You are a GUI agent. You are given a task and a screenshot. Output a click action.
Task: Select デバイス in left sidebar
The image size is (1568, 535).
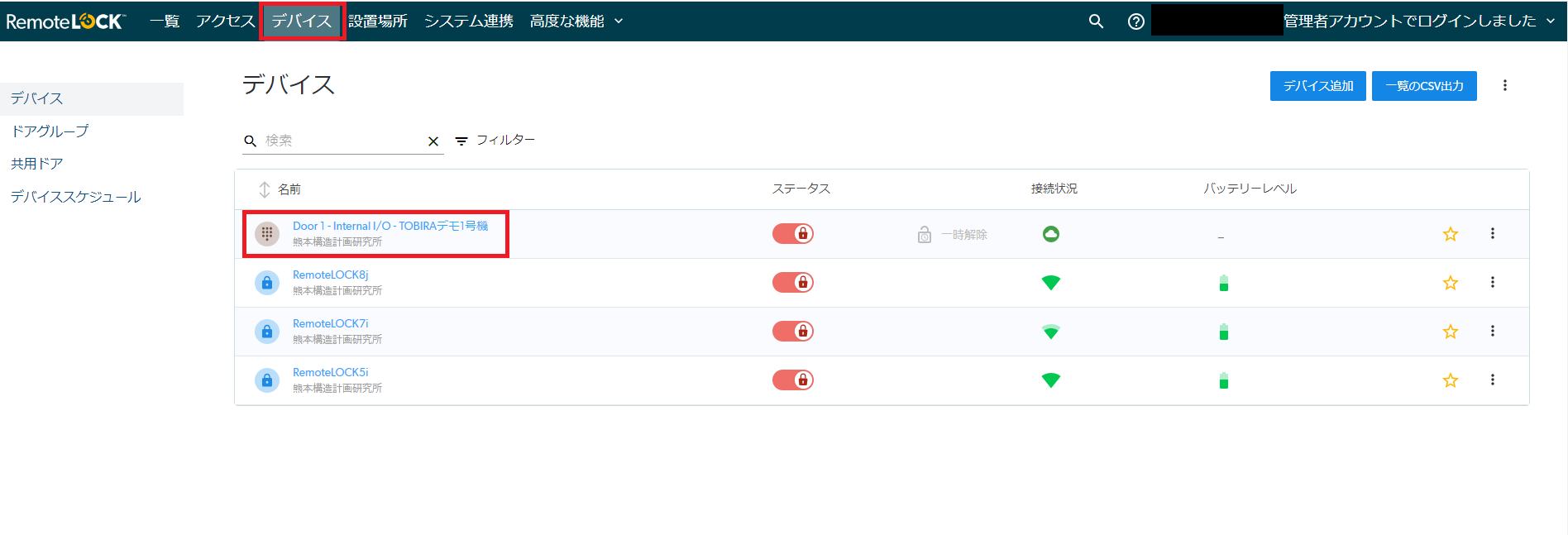click(x=92, y=98)
